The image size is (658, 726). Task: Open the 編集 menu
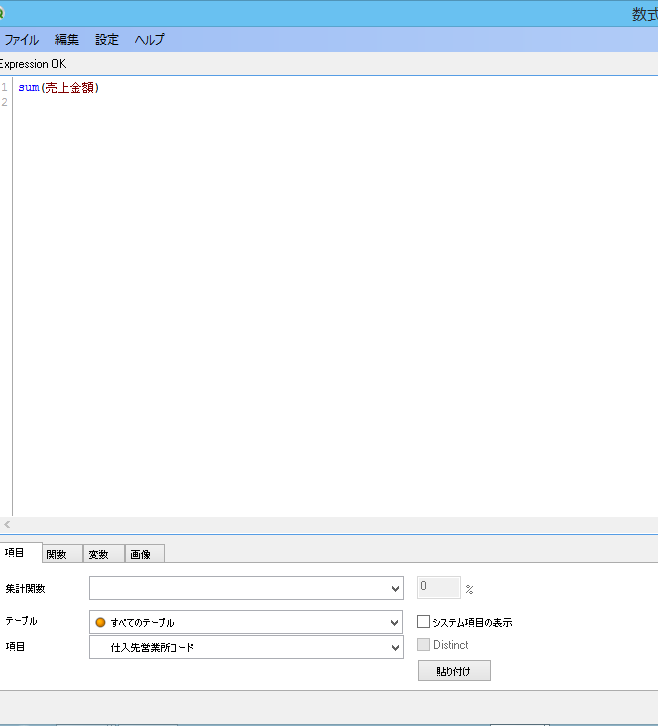67,40
